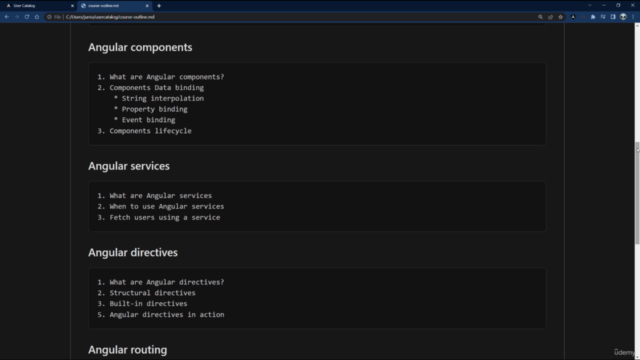Open the media control playlist icon
Screen dimensions: 640x360
pyautogui.click(x=603, y=17)
